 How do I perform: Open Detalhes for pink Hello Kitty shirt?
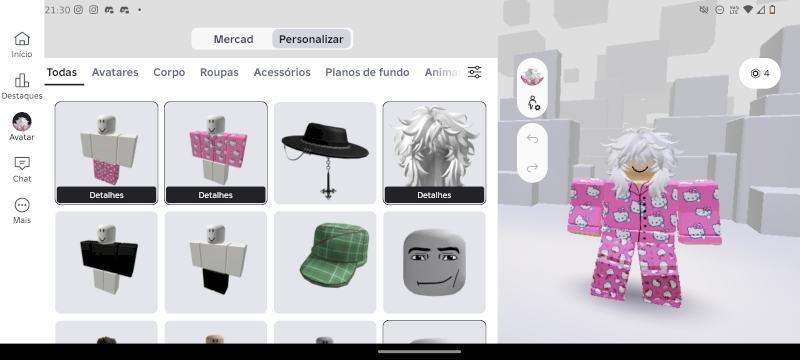(215, 195)
